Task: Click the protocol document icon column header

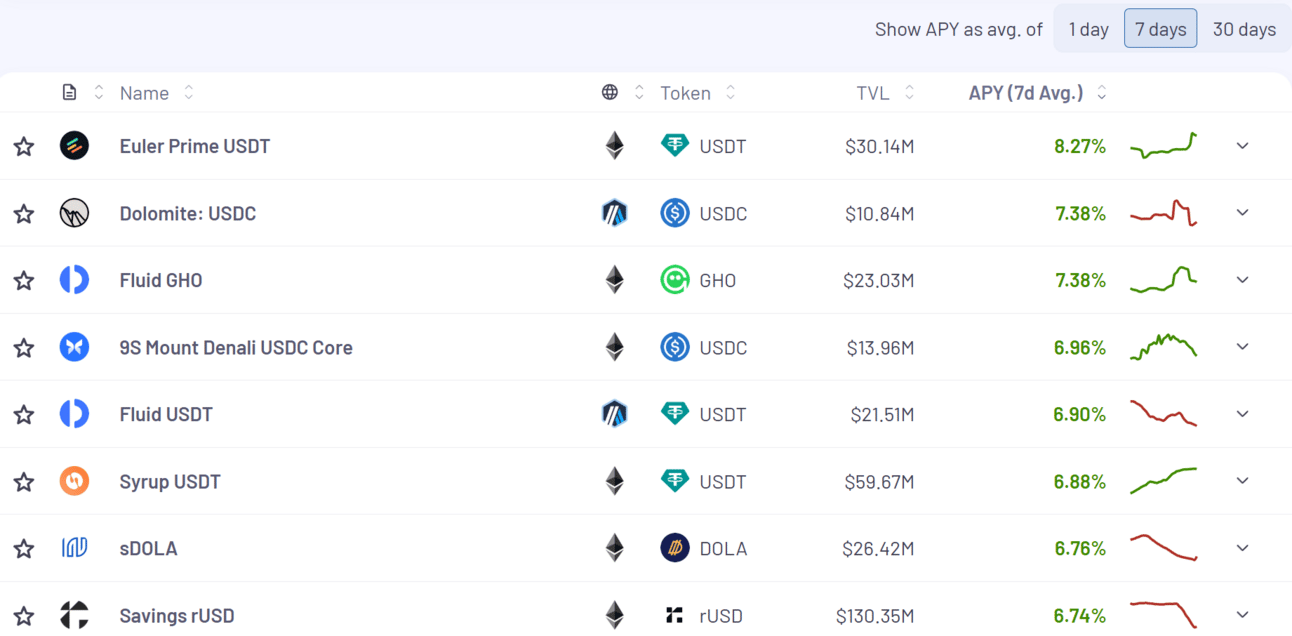Action: 69,93
